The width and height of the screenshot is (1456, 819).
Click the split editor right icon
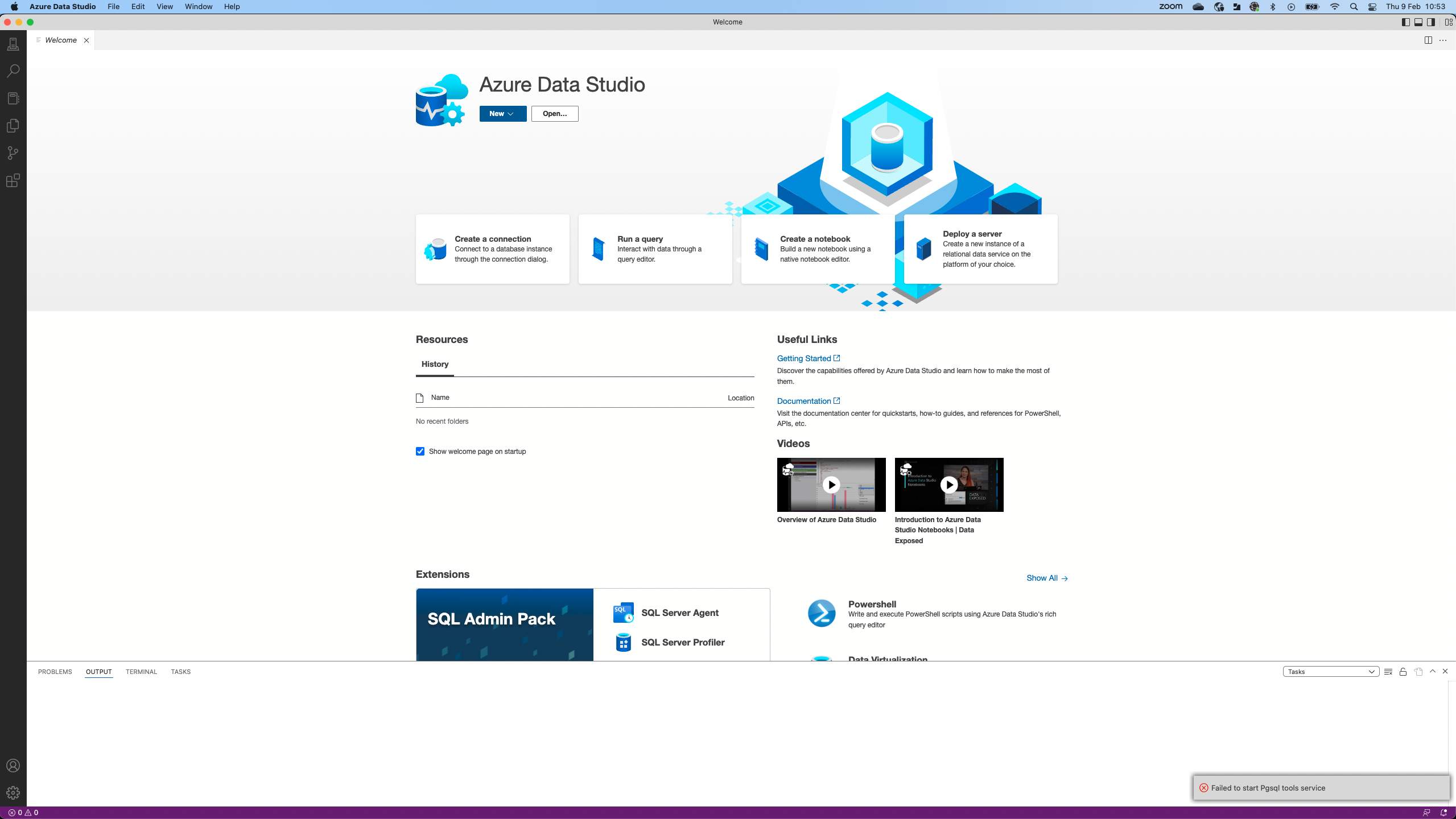pyautogui.click(x=1428, y=40)
